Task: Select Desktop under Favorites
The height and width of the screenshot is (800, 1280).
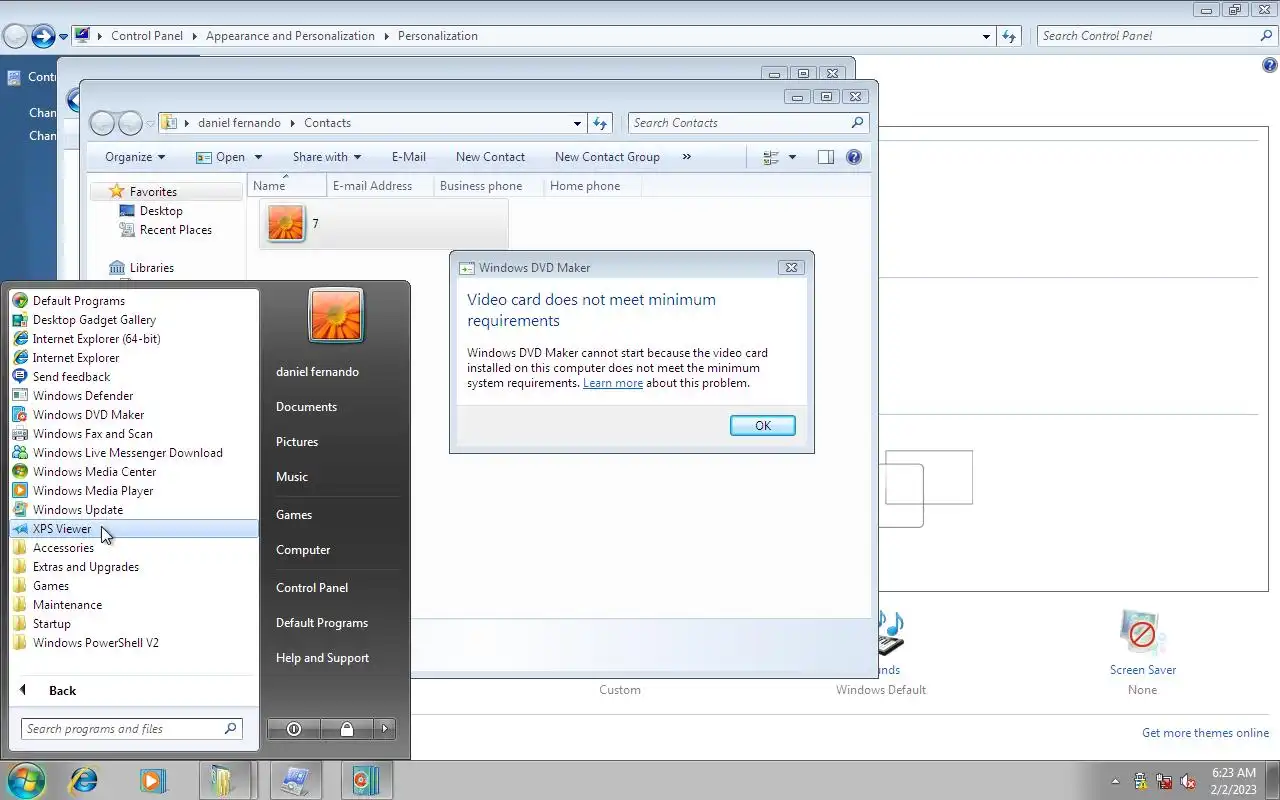Action: click(x=161, y=211)
